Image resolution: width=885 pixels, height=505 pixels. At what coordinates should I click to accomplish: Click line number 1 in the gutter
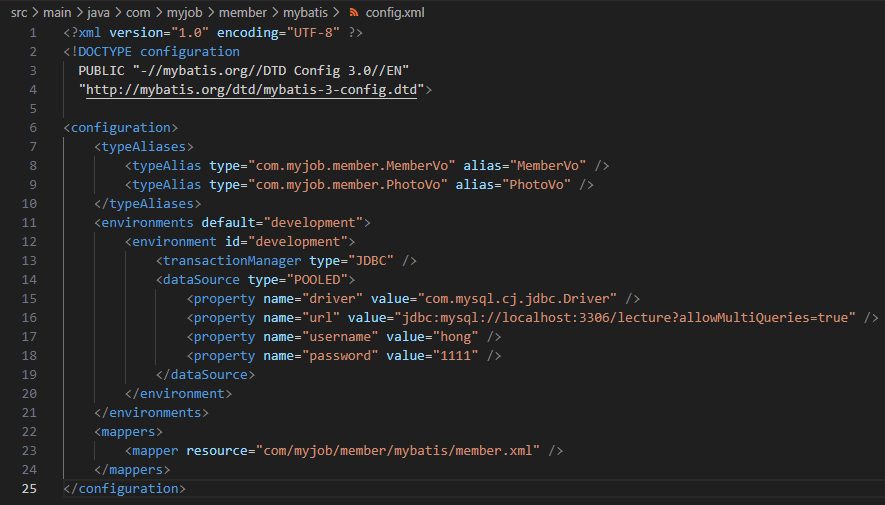click(x=33, y=33)
